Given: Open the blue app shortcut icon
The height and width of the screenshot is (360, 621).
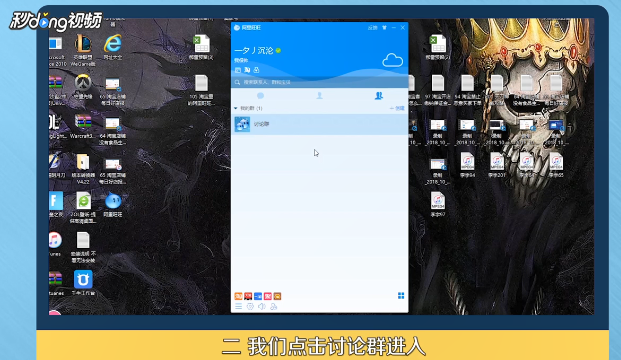Looking at the screenshot, I should click(x=258, y=296).
